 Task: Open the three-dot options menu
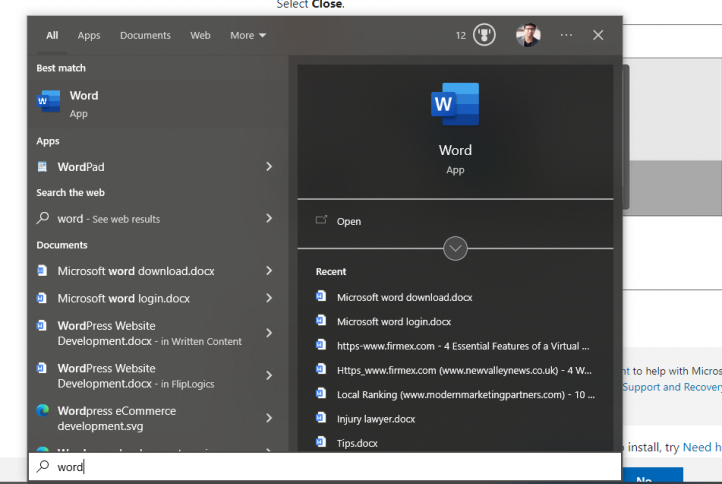pyautogui.click(x=567, y=35)
